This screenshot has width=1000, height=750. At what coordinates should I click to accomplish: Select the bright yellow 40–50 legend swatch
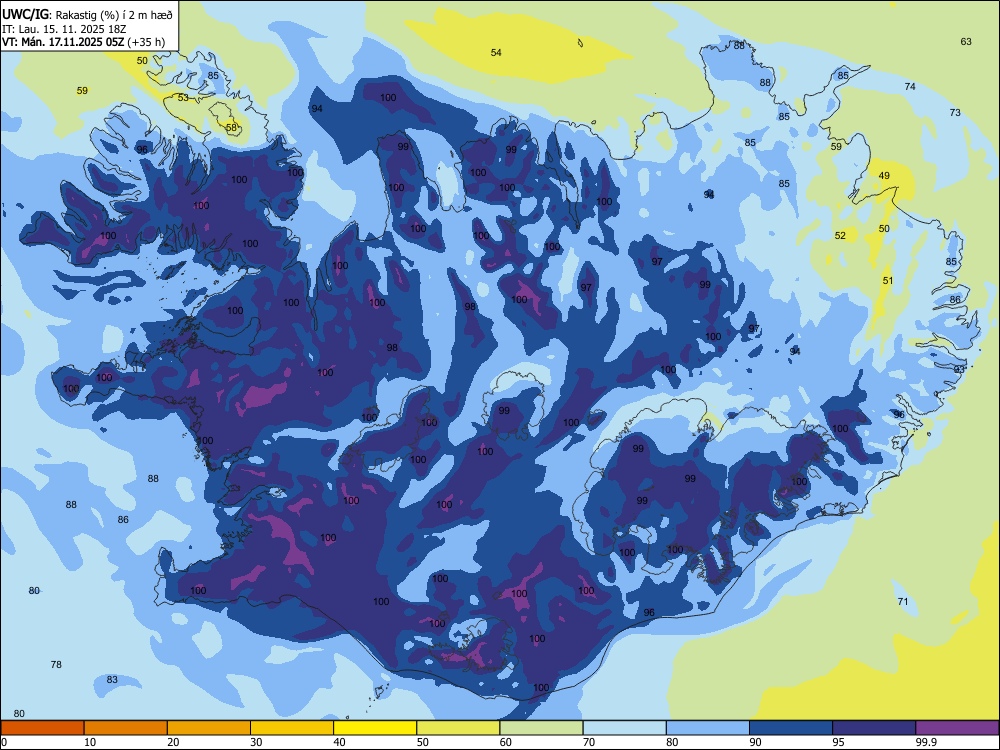[x=375, y=728]
